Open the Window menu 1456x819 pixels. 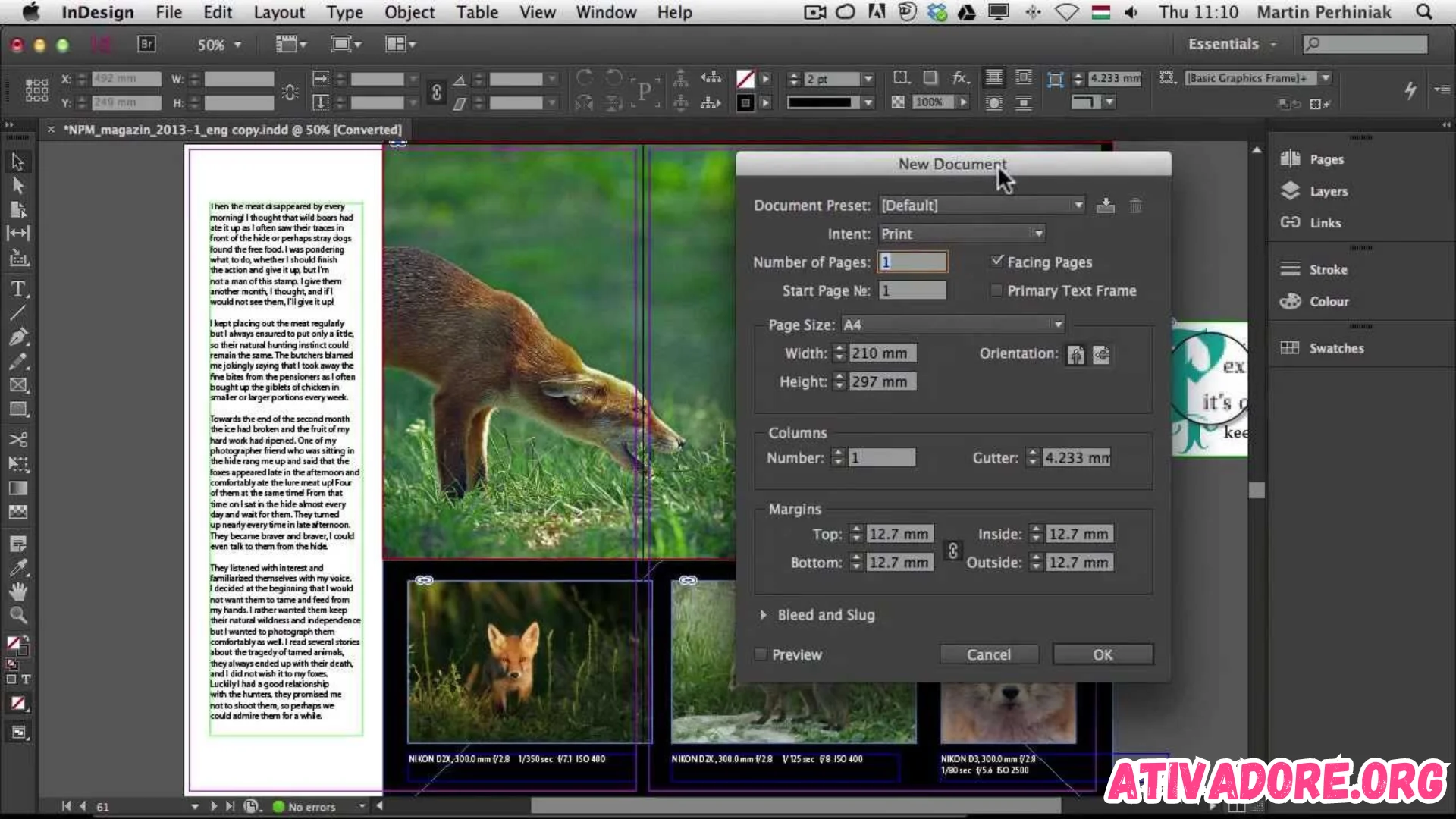606,12
